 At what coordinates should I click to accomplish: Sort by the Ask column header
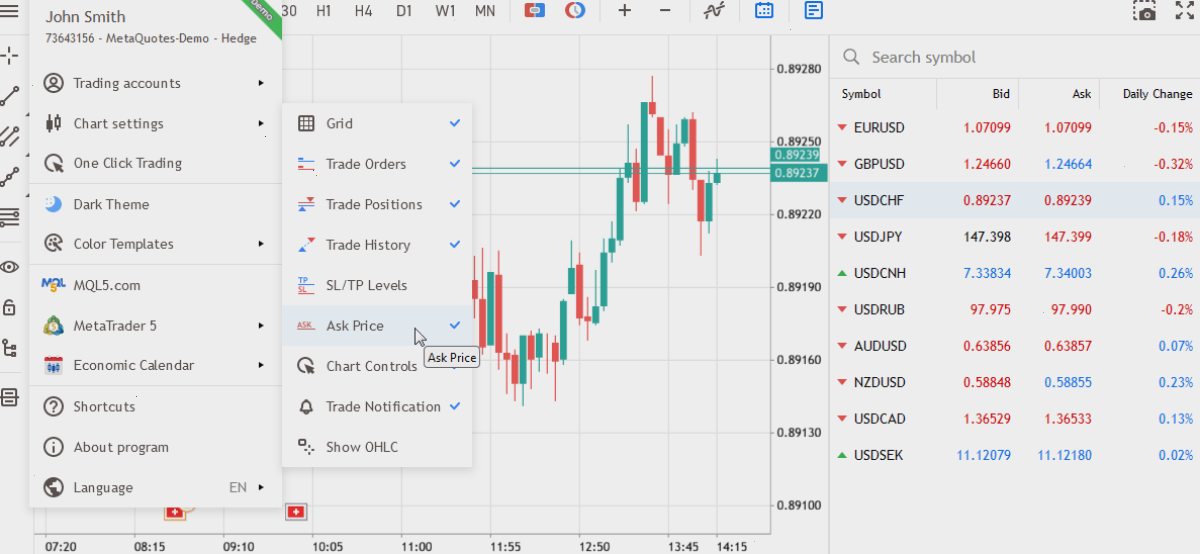tap(1082, 94)
